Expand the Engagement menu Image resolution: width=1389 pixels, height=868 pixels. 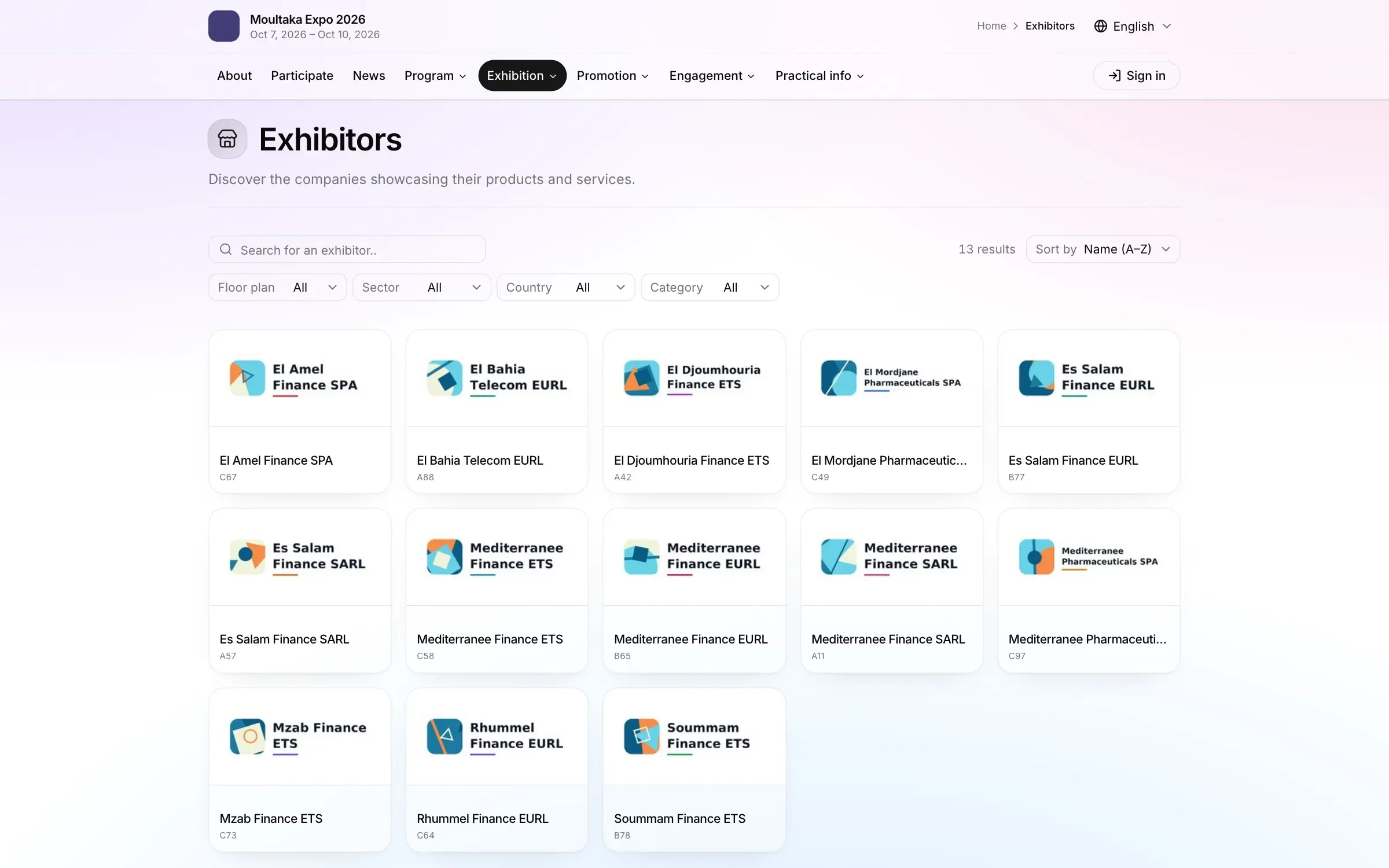coord(711,76)
